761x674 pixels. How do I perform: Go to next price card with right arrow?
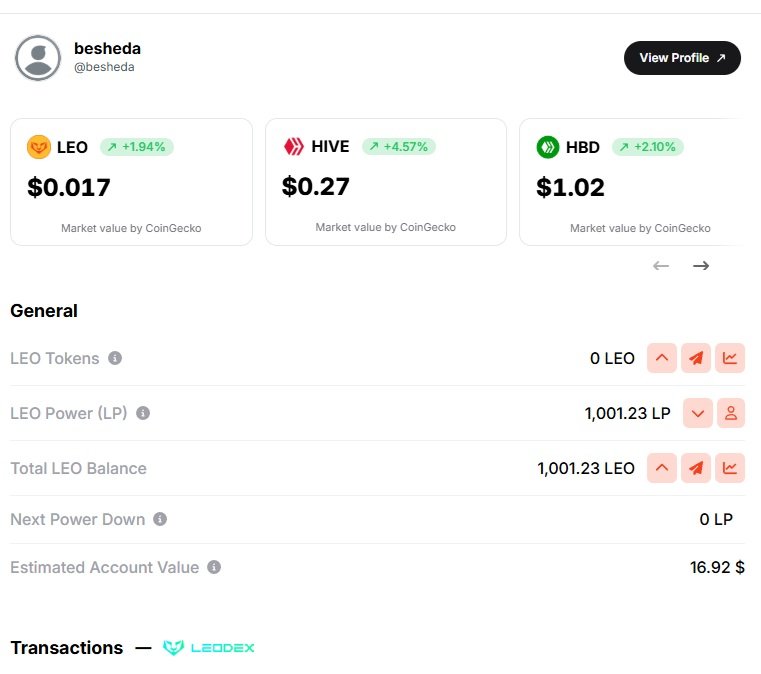coord(701,265)
